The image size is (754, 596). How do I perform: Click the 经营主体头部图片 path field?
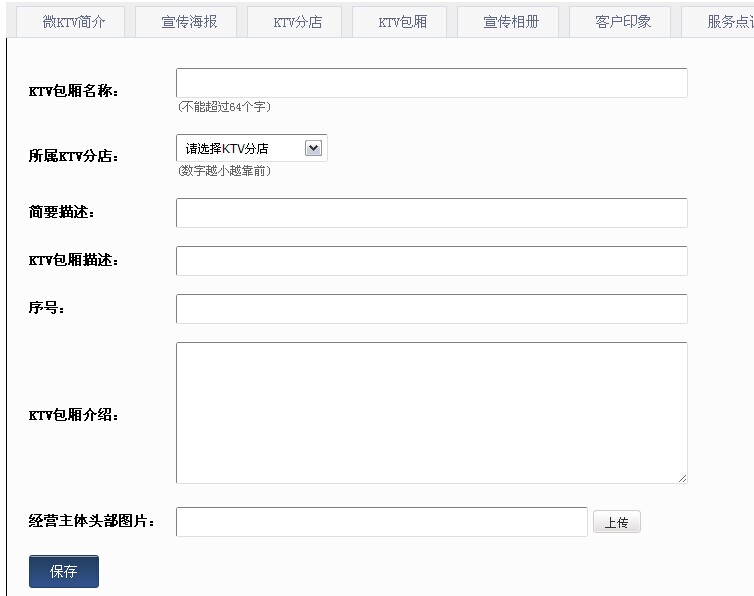click(381, 522)
